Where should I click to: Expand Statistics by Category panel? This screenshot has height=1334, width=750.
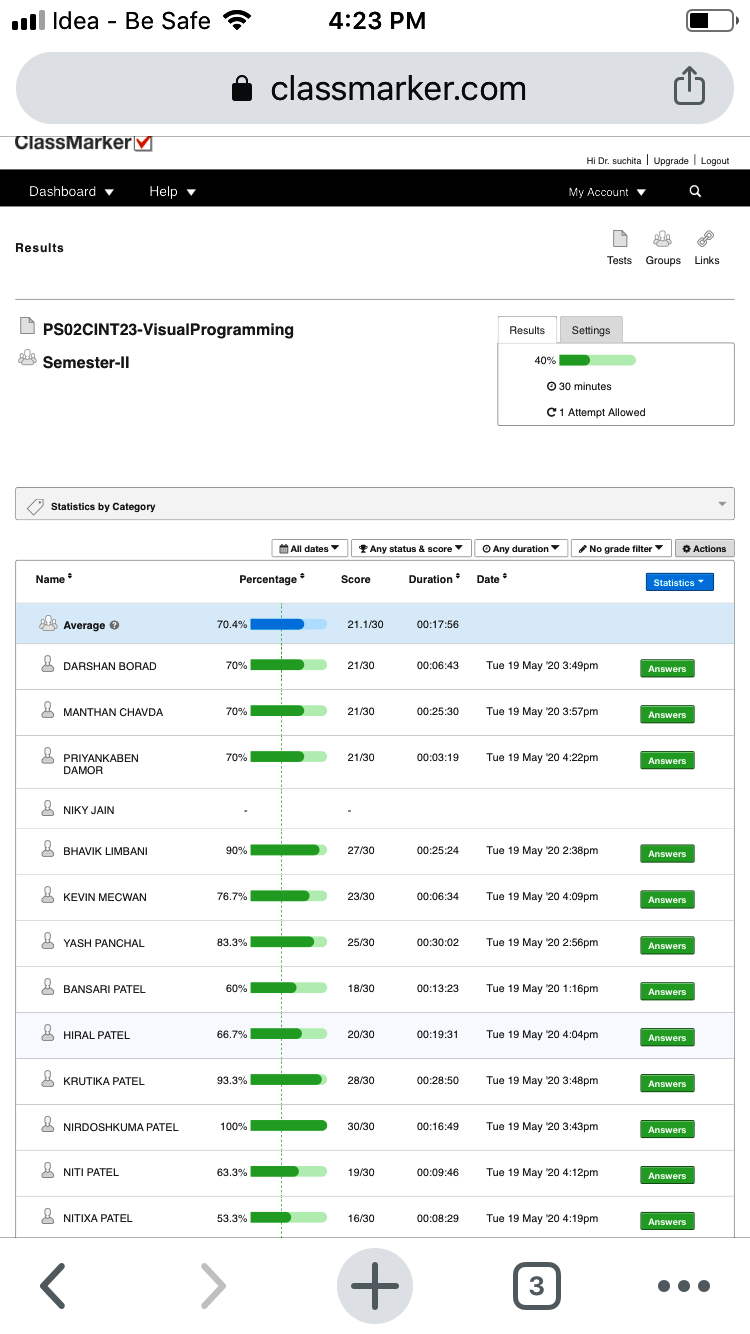(x=375, y=504)
